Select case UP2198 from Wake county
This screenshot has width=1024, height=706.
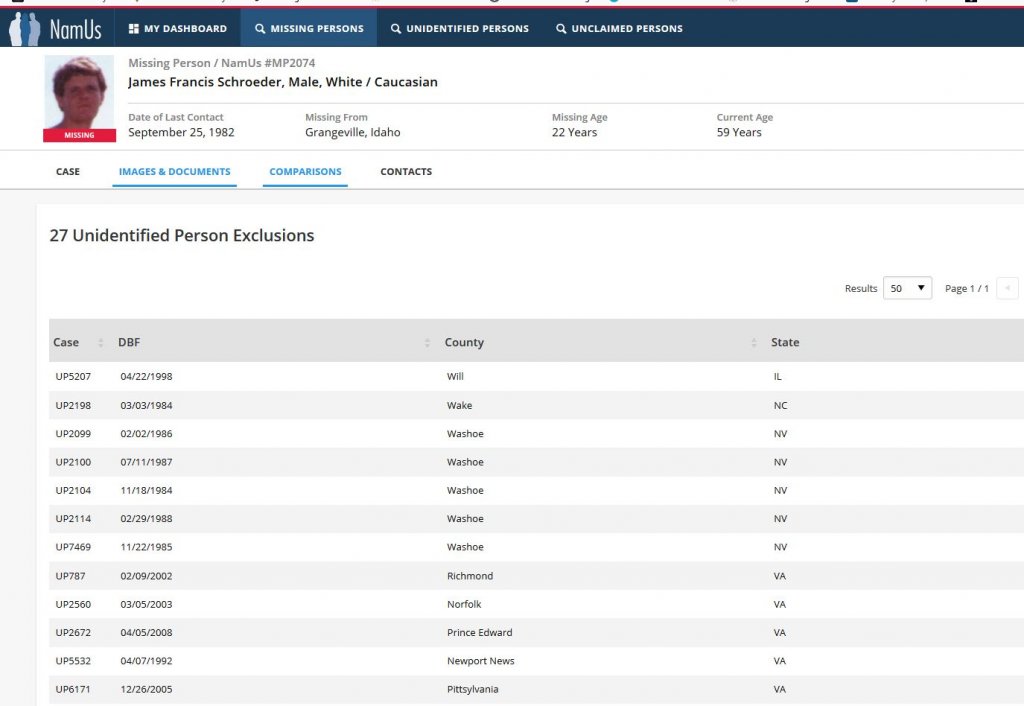[x=71, y=406]
